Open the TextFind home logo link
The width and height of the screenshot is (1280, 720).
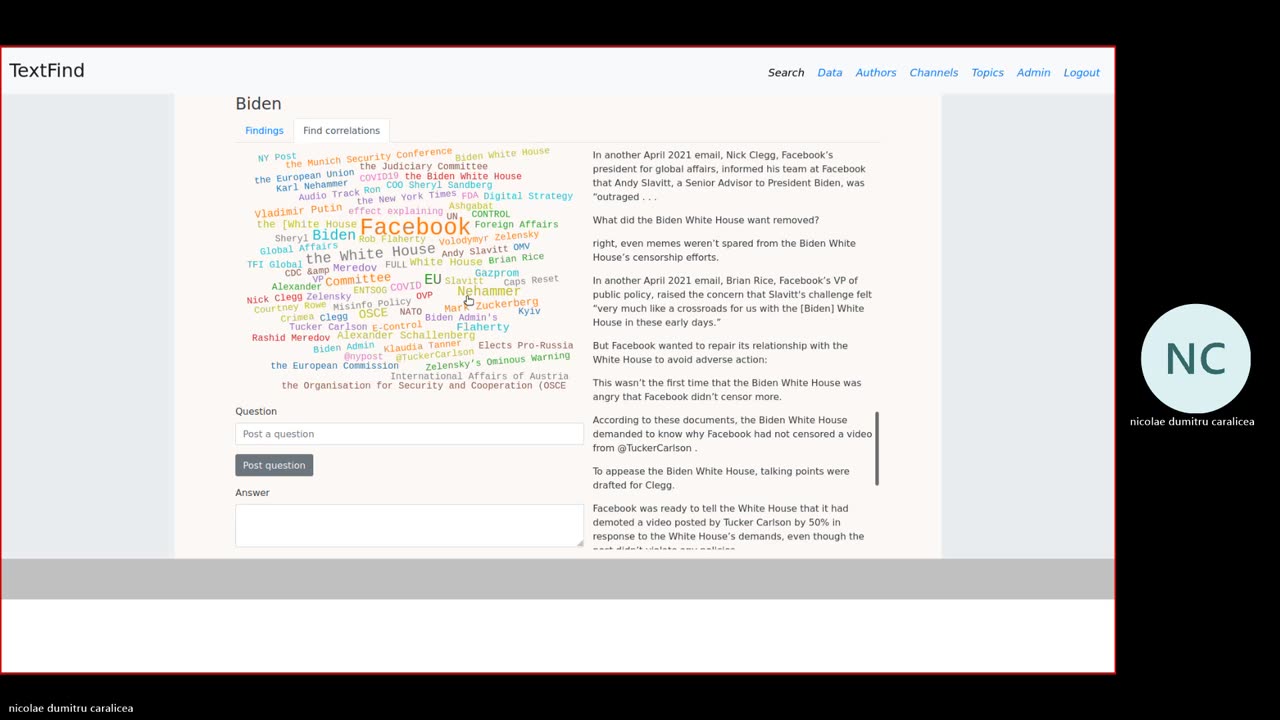(x=47, y=71)
